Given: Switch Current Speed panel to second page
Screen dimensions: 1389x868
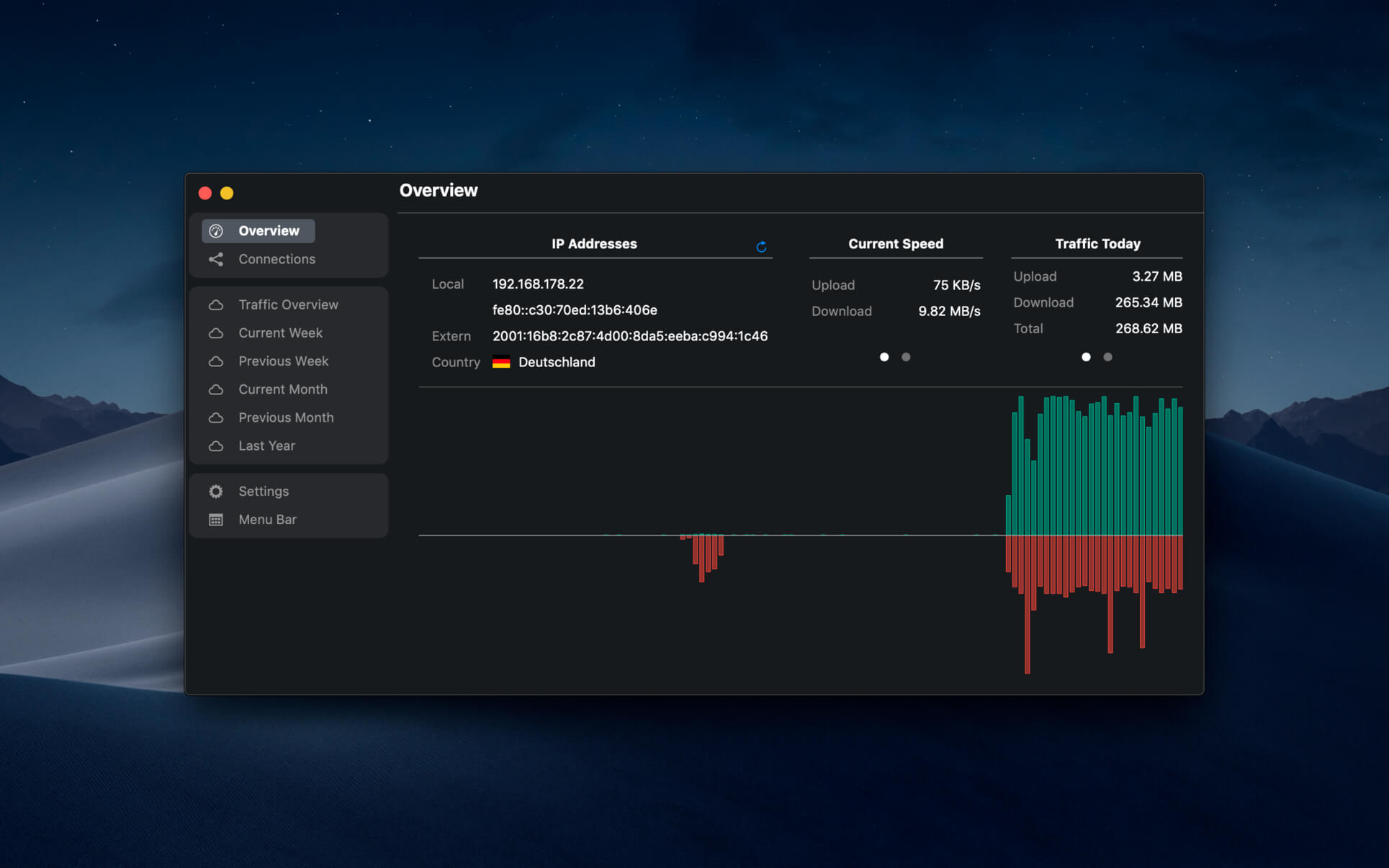Looking at the screenshot, I should tap(906, 356).
